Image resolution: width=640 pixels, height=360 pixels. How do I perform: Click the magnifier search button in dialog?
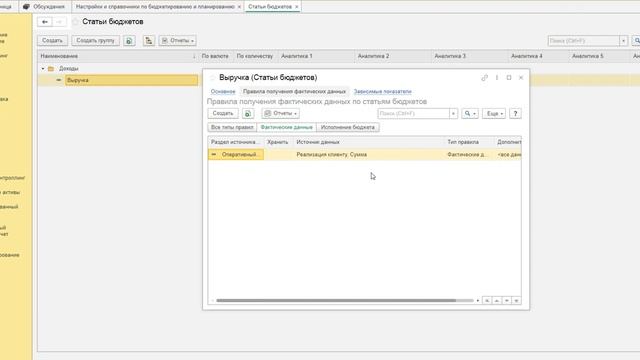[x=470, y=113]
